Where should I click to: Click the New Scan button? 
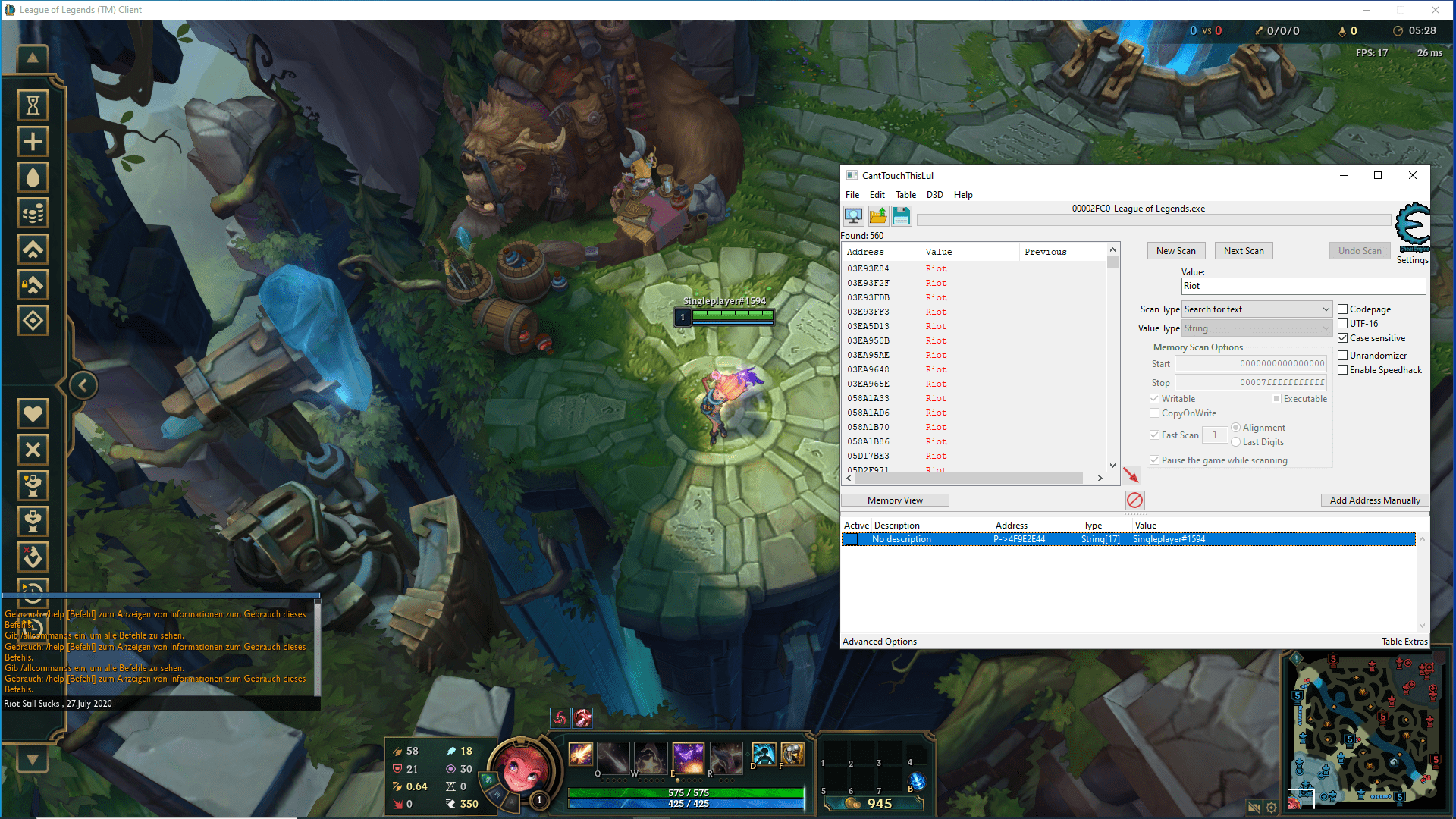1175,251
